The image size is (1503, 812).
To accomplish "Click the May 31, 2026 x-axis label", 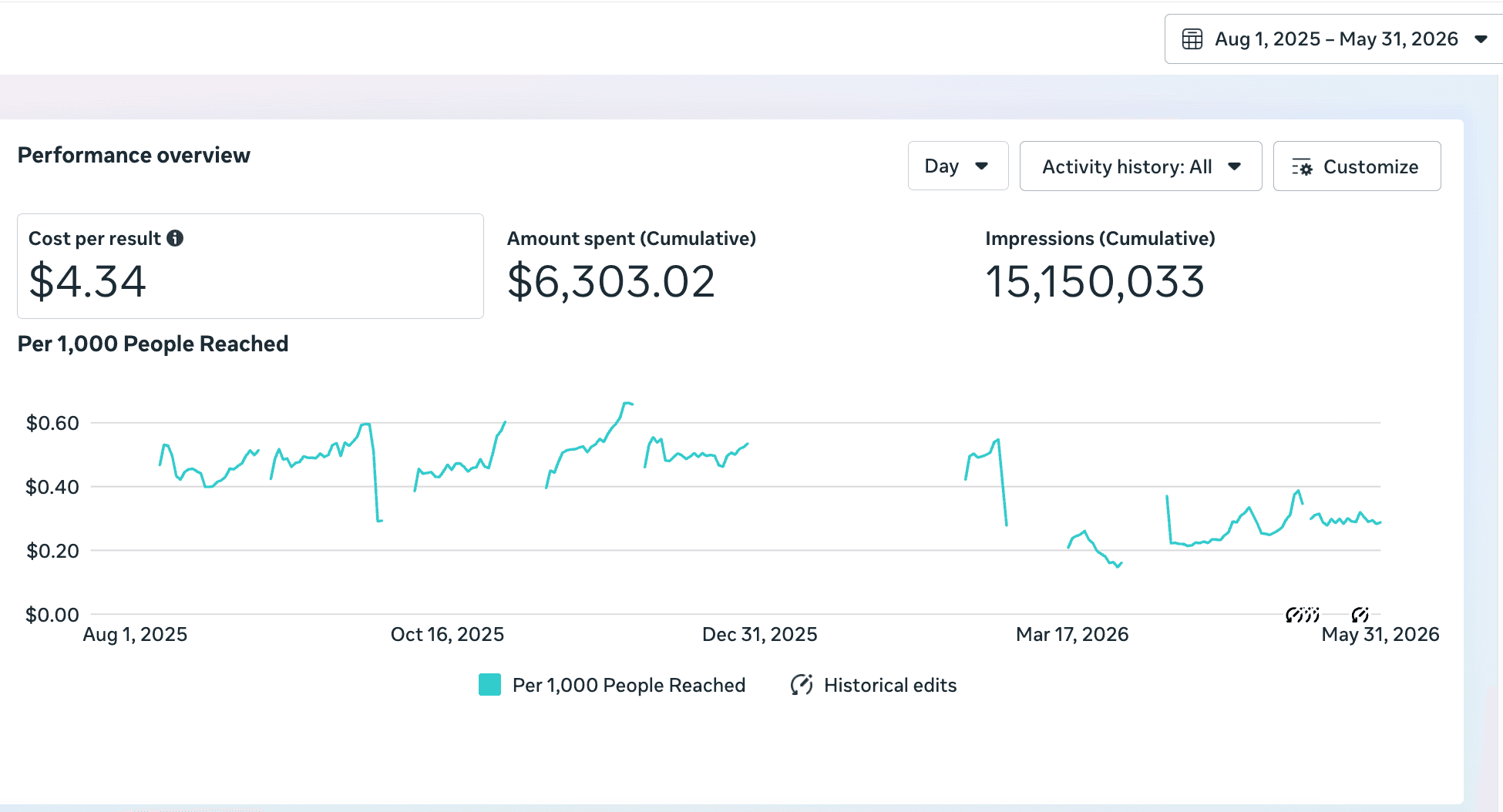I will coord(1380,634).
